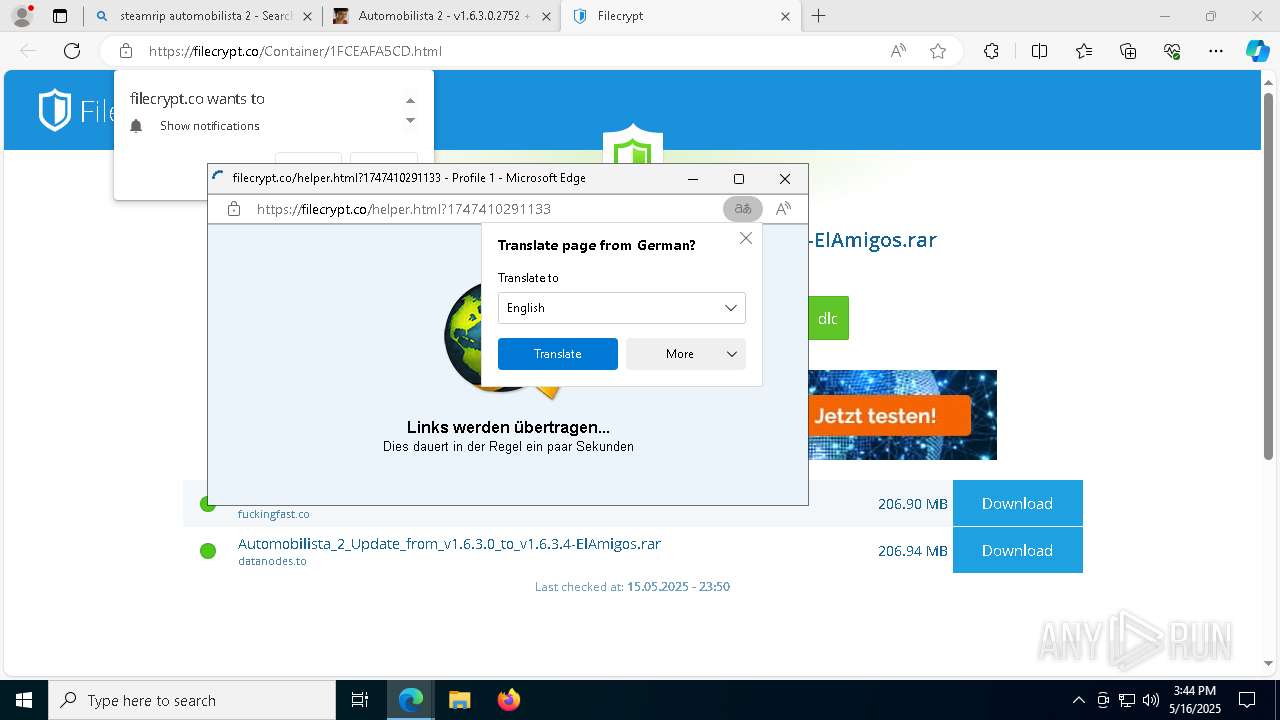The width and height of the screenshot is (1280, 720).
Task: Toggle the translate icon in popup address bar
Action: (743, 209)
